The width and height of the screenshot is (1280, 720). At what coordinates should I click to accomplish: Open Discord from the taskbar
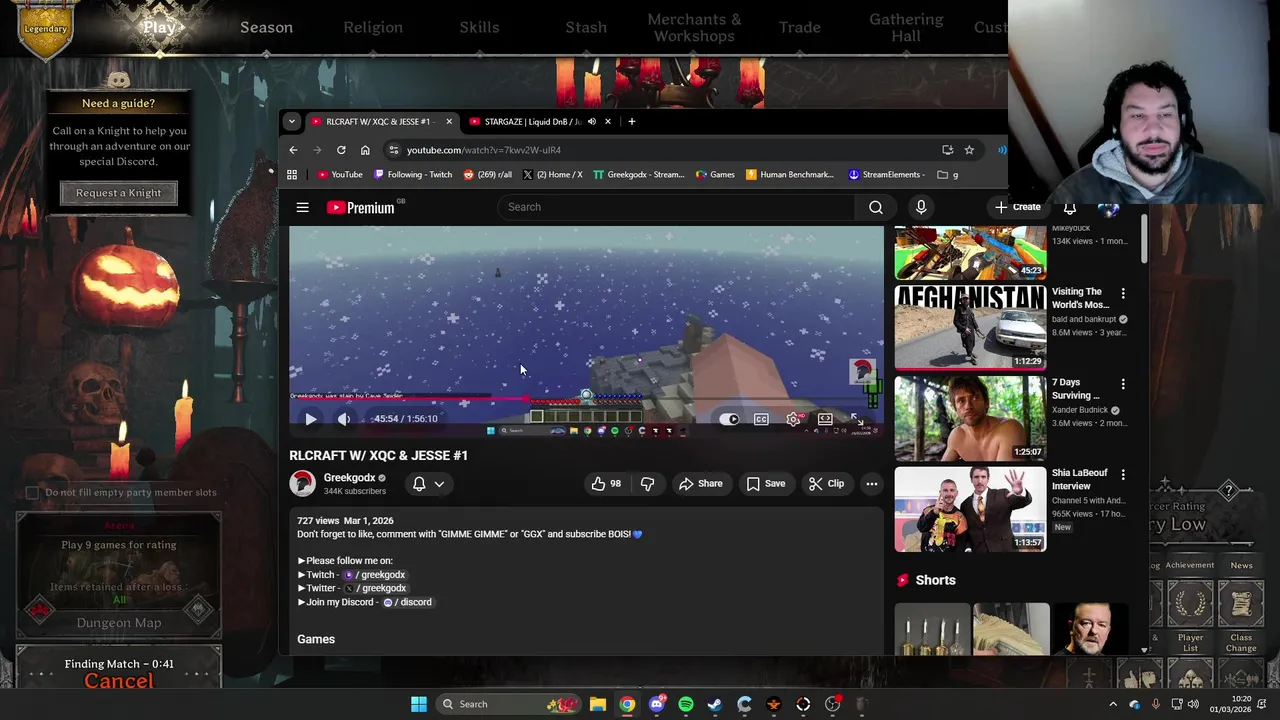656,704
